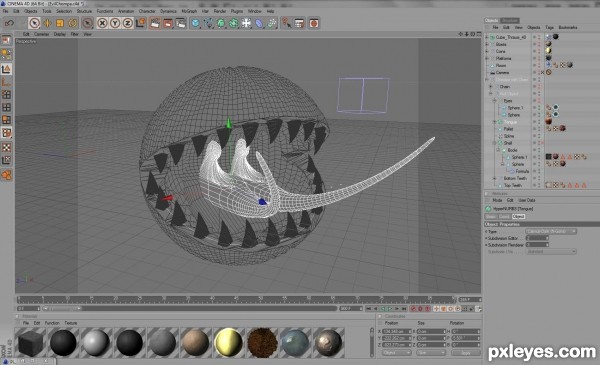Image resolution: width=600 pixels, height=365 pixels.
Task: Click the coordinate system icon
Action: 140,23
